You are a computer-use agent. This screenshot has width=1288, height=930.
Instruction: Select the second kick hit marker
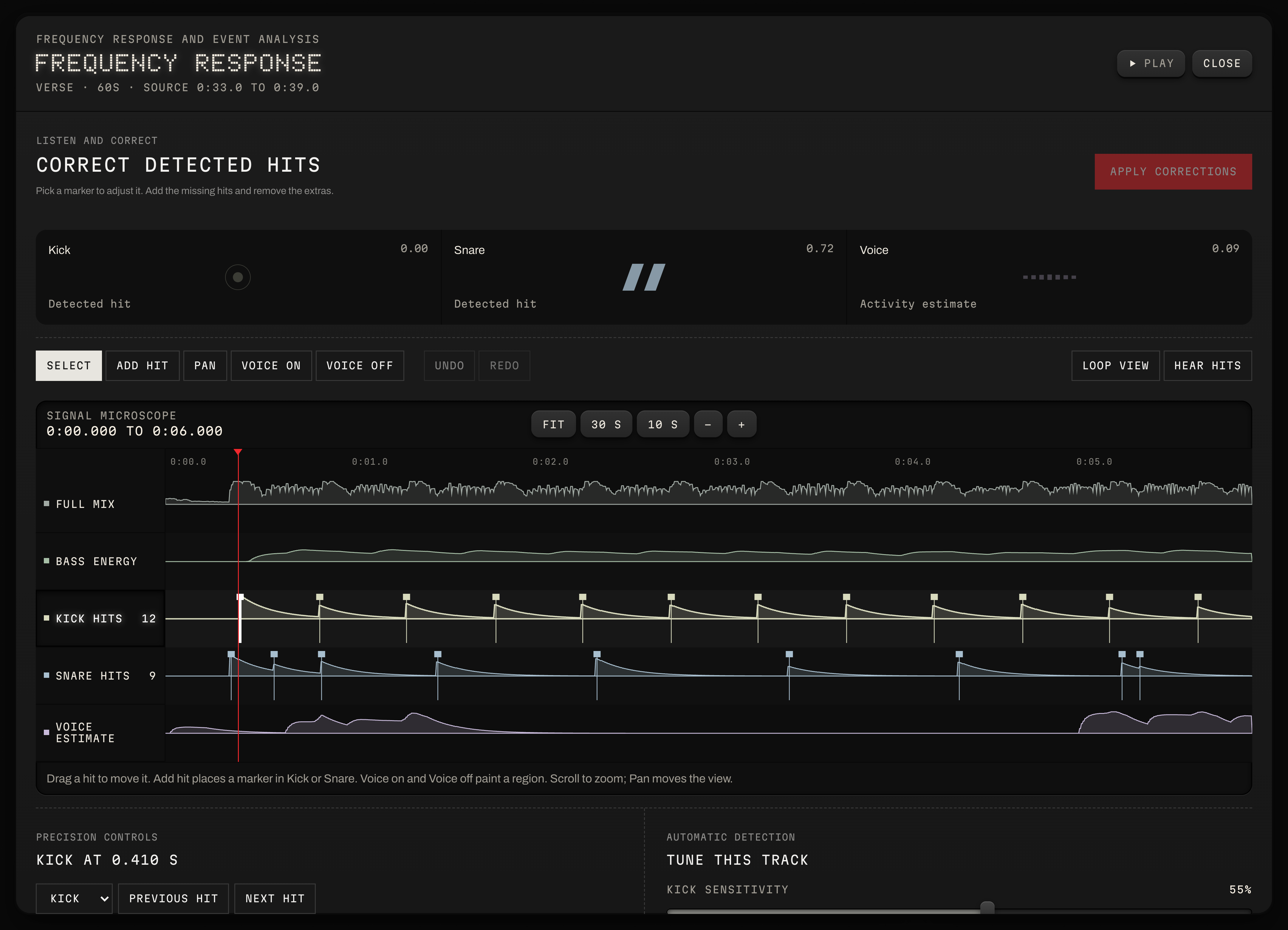(x=320, y=597)
